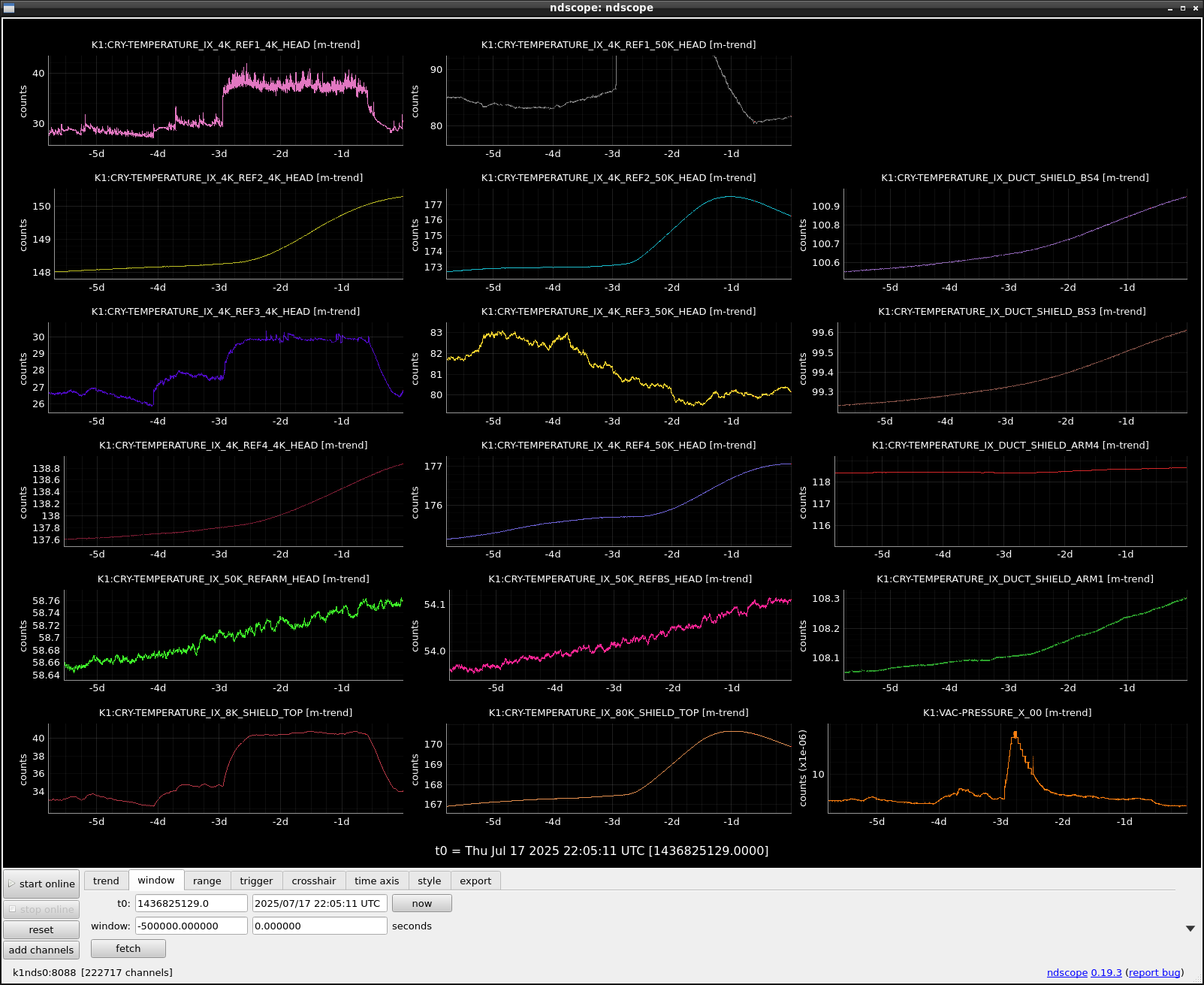
Task: Open the report bug link
Action: [x=1154, y=972]
